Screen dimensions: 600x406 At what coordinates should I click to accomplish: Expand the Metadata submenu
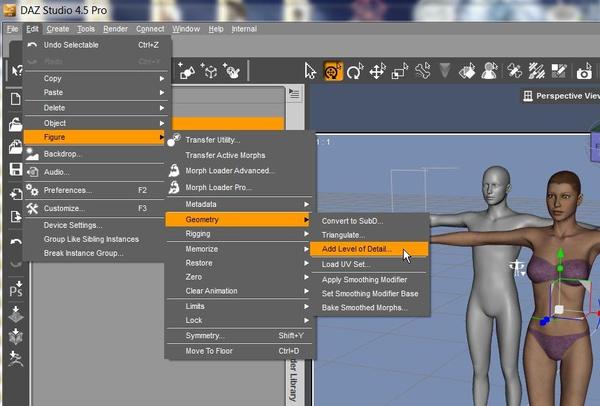tap(238, 204)
